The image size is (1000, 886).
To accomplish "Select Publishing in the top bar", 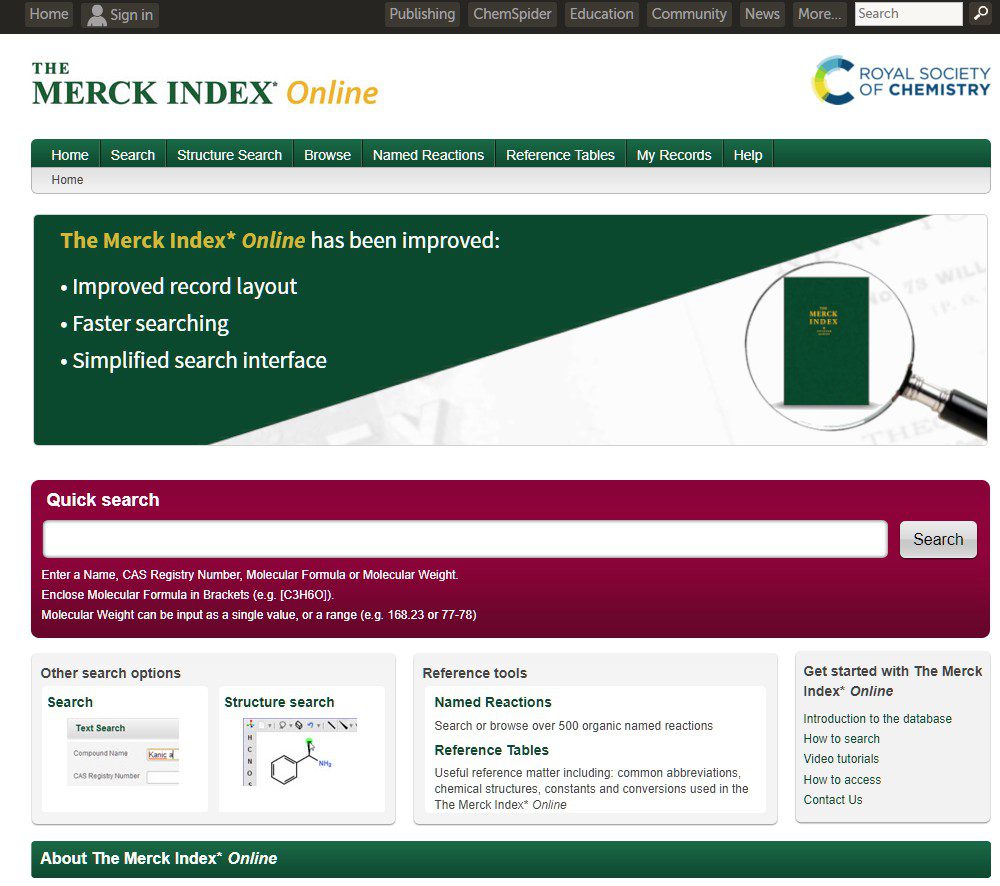I will [x=421, y=14].
